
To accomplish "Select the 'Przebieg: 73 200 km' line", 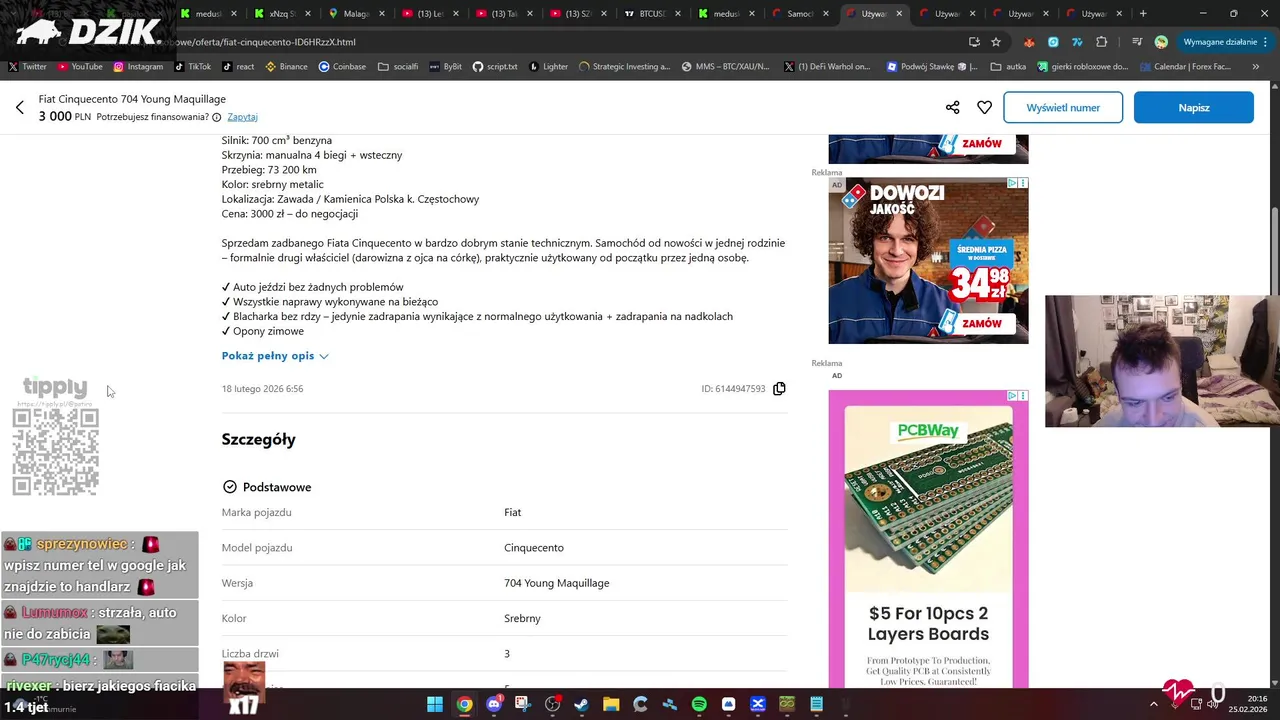I will click(x=269, y=170).
